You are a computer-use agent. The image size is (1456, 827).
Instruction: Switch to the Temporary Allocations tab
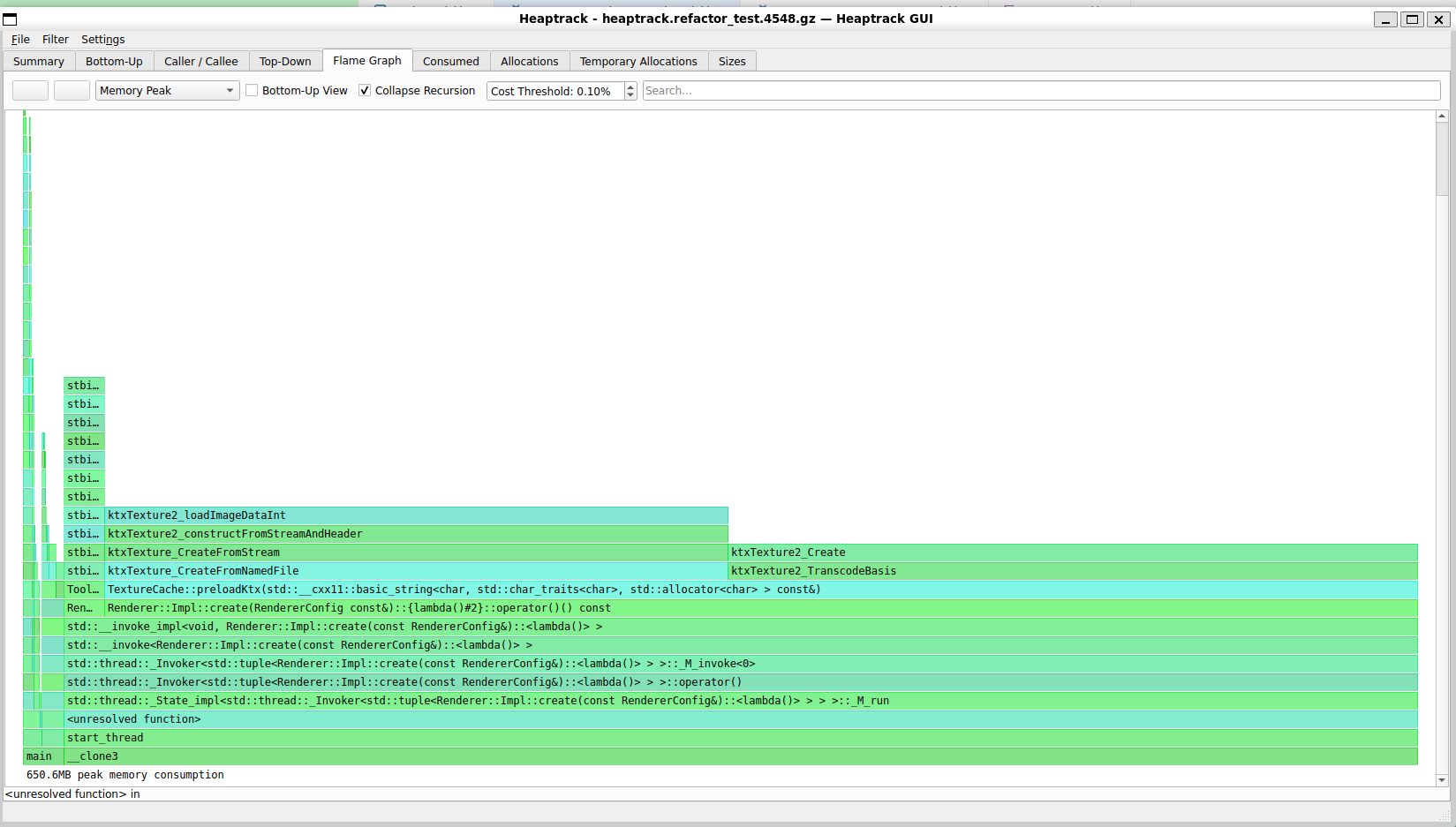pos(637,61)
